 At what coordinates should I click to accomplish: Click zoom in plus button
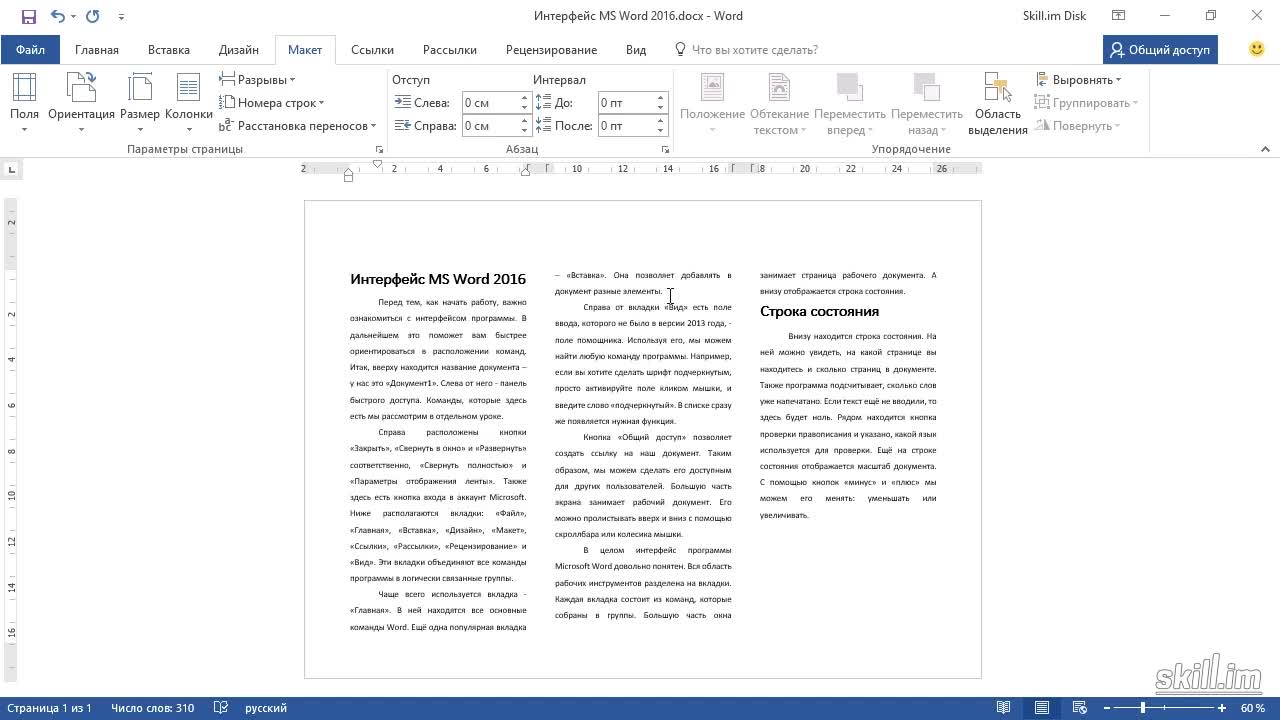pyautogui.click(x=1222, y=708)
